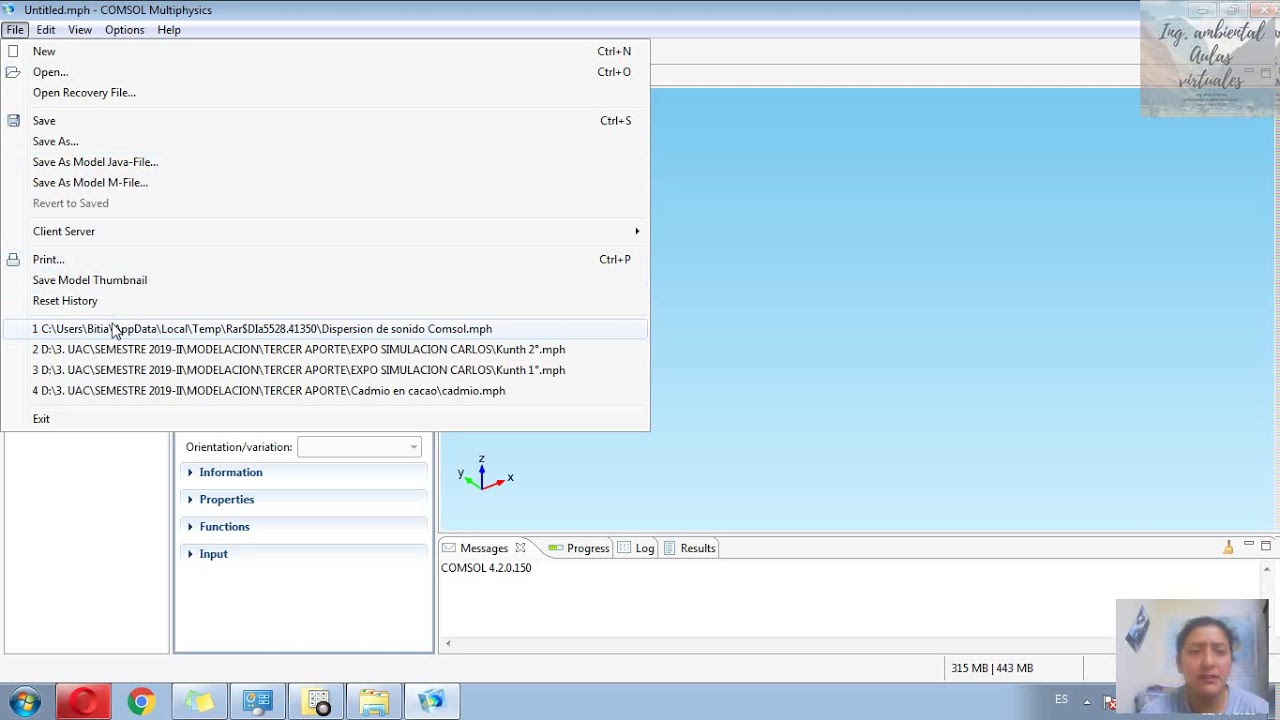The height and width of the screenshot is (720, 1280).
Task: Click the Action Center flag icon
Action: [x=1109, y=701]
